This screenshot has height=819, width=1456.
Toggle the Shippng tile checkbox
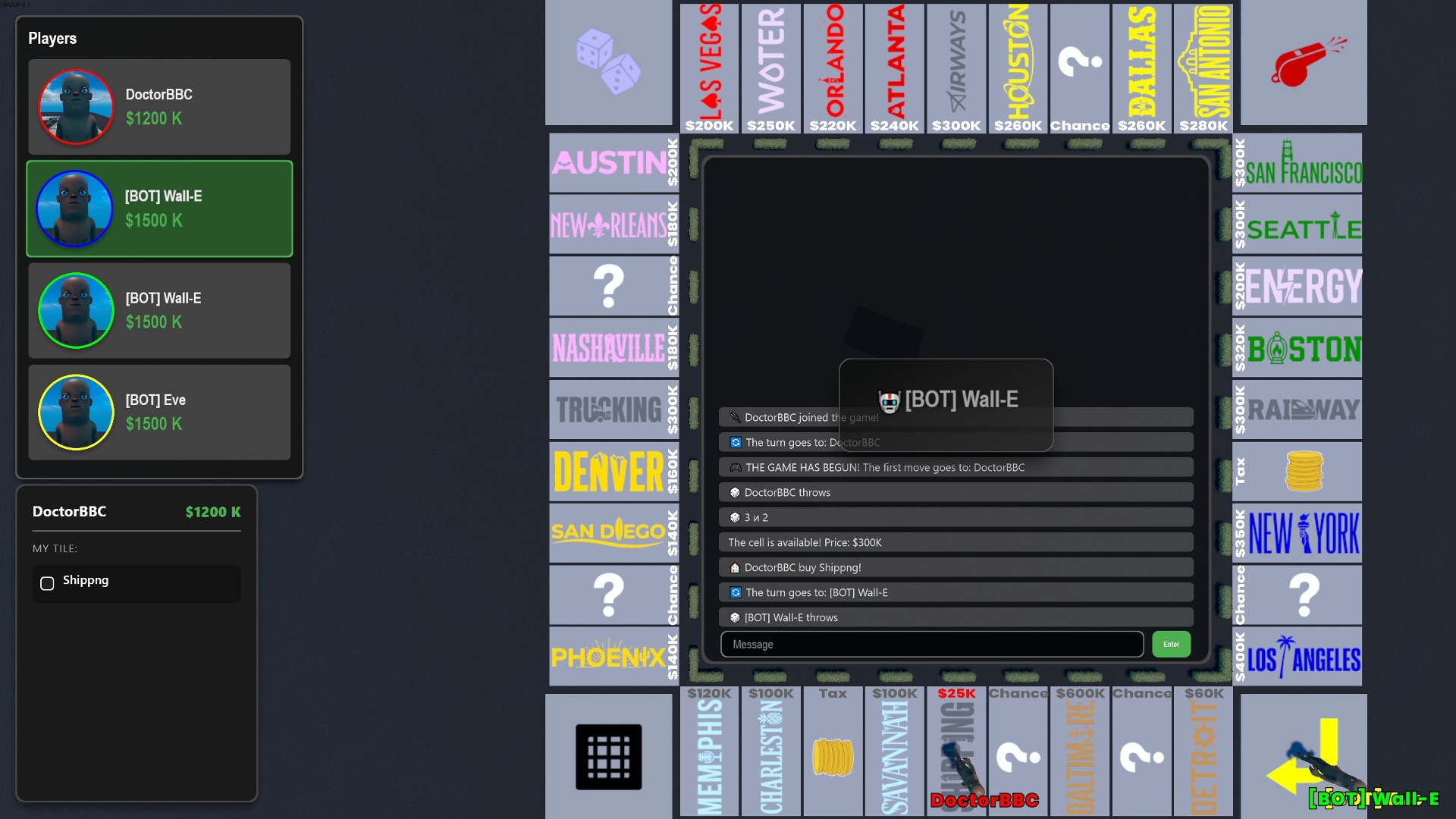coord(47,583)
